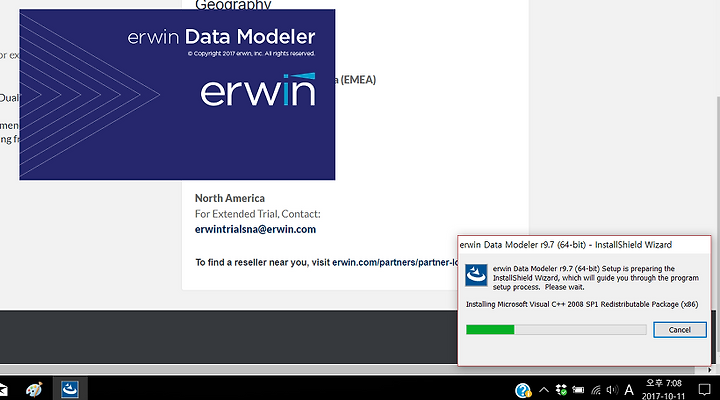Image resolution: width=720 pixels, height=400 pixels.
Task: Open the InstallShield installer taskbar icon
Action: [x=70, y=389]
